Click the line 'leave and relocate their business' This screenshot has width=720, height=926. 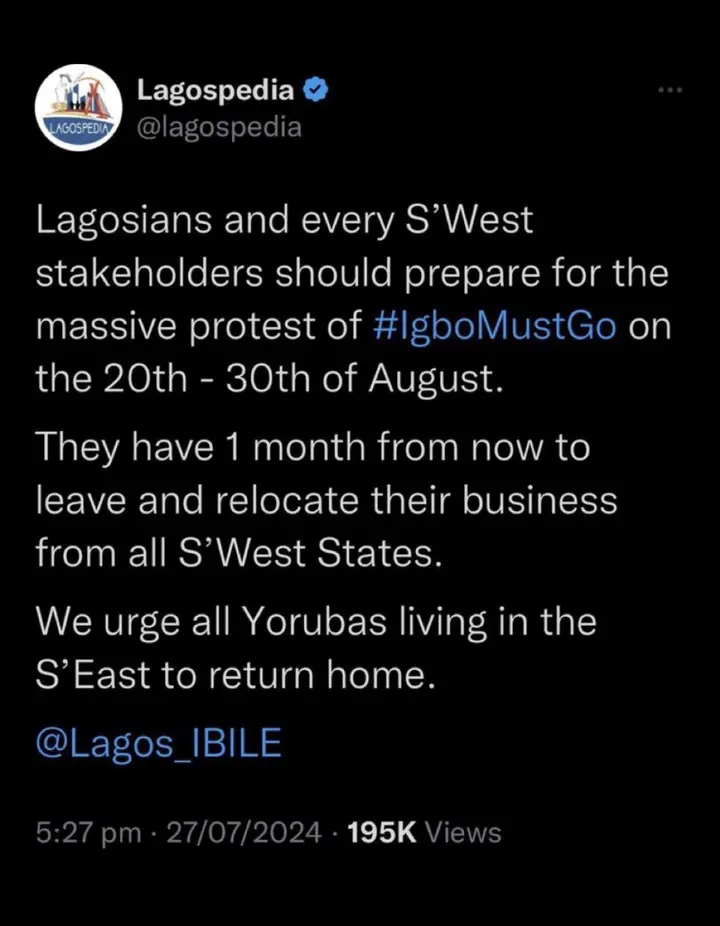pos(326,501)
